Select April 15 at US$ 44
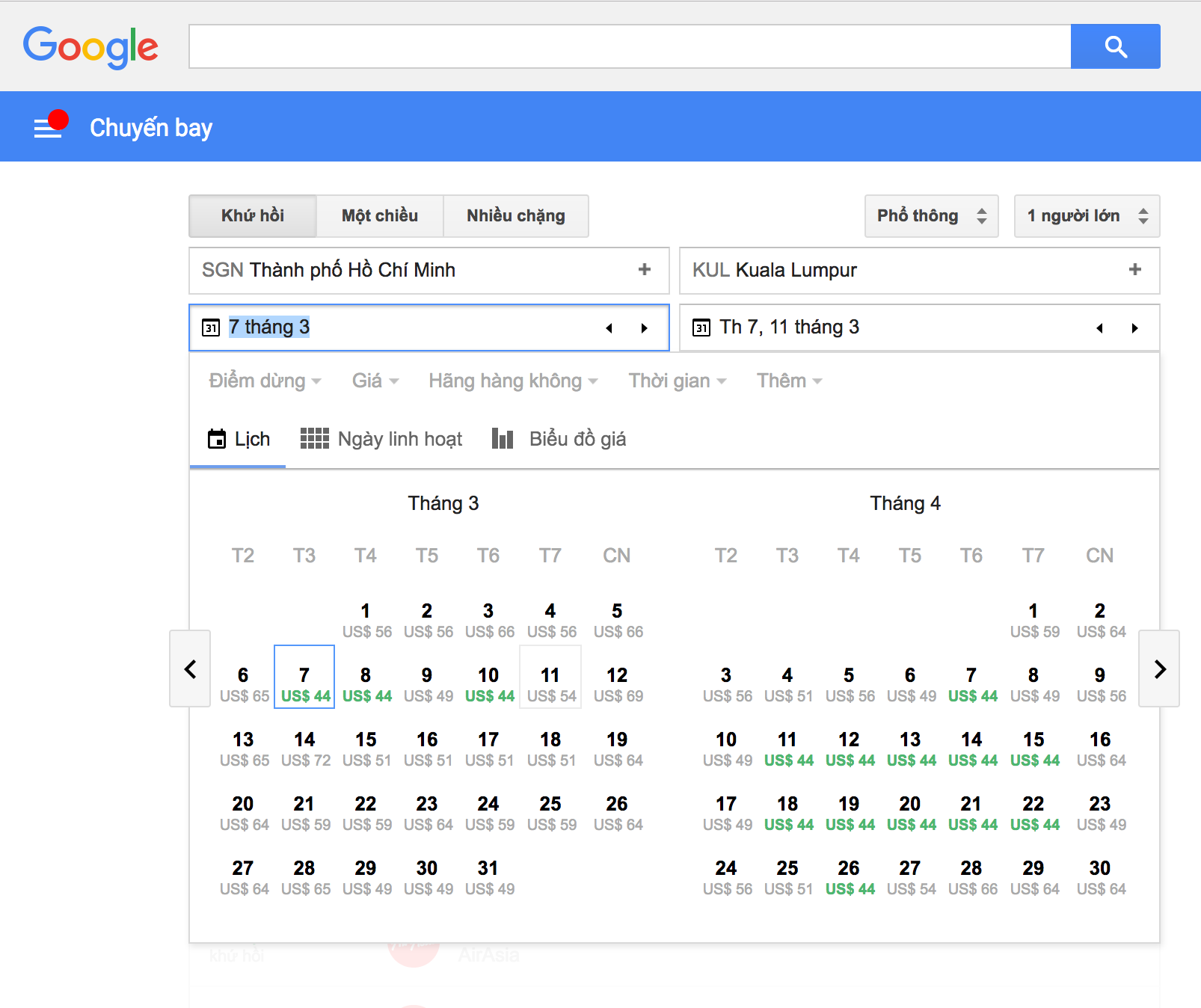Image resolution: width=1201 pixels, height=1008 pixels. coord(1033,749)
